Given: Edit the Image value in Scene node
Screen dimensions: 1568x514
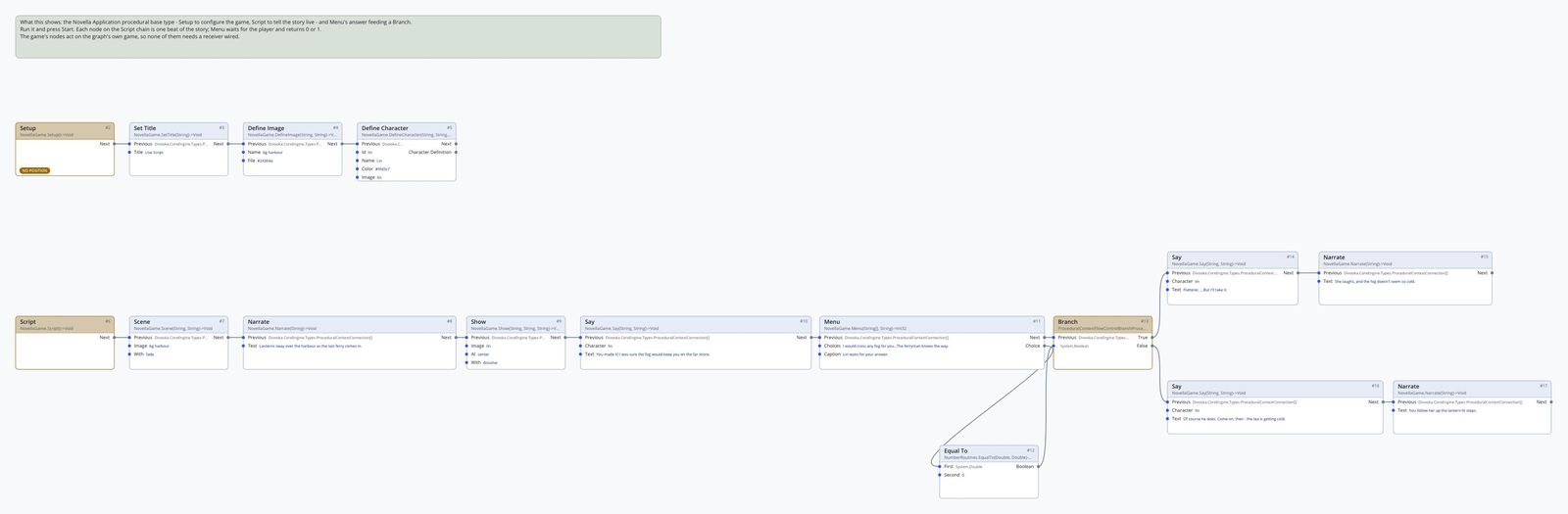Looking at the screenshot, I should point(159,347).
